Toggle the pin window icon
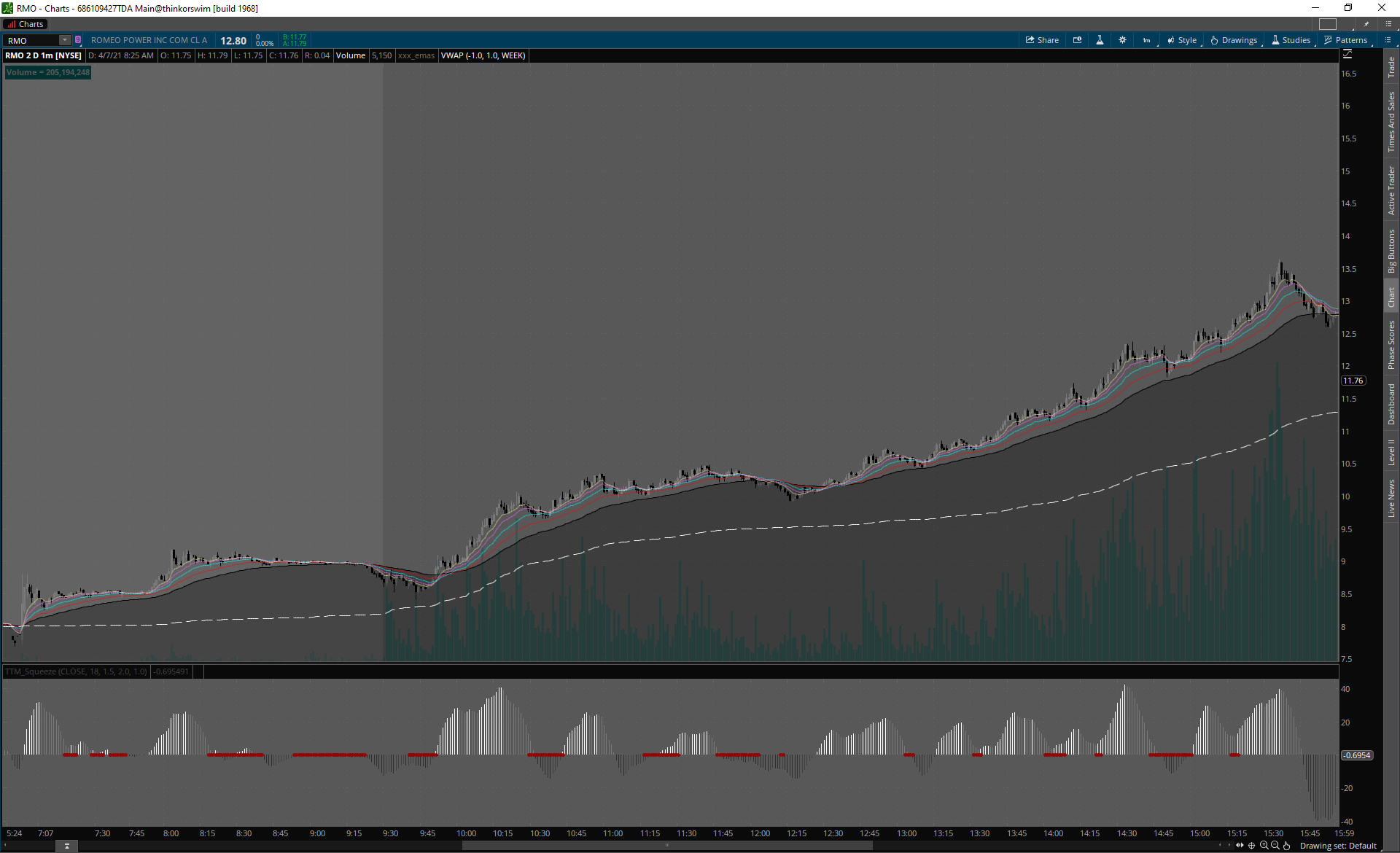 [x=1366, y=24]
